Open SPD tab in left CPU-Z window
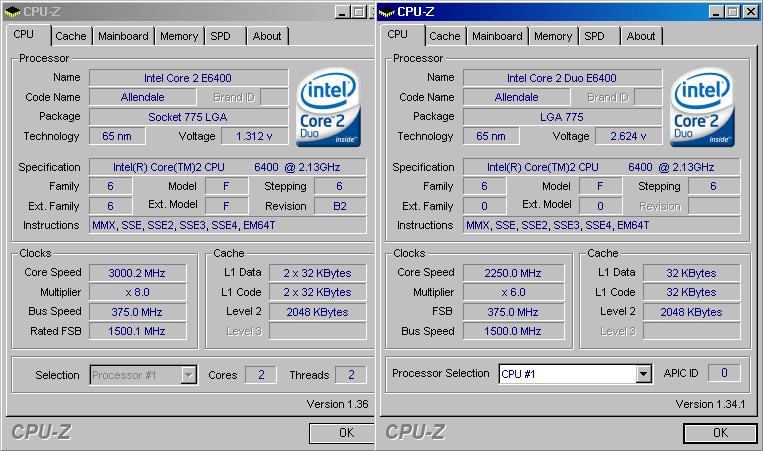This screenshot has height=451, width=763. point(225,36)
